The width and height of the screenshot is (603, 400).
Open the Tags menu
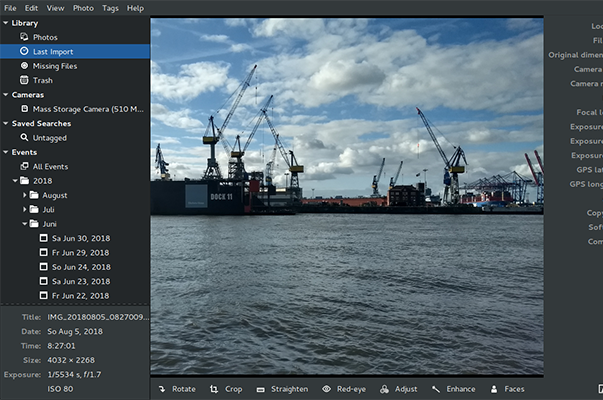[x=110, y=8]
